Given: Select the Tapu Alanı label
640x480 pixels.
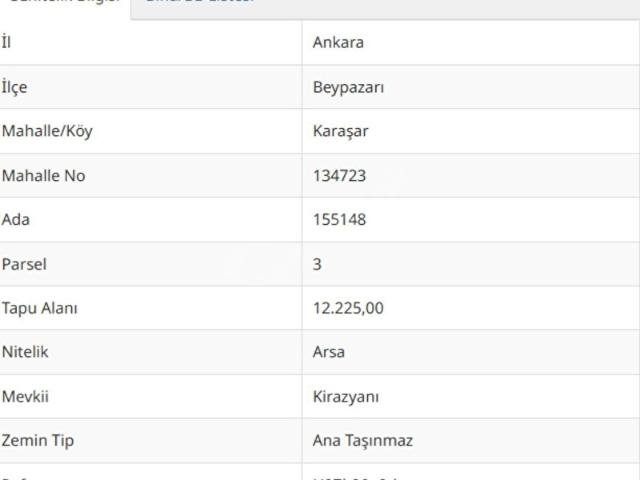Looking at the screenshot, I should (x=40, y=308).
